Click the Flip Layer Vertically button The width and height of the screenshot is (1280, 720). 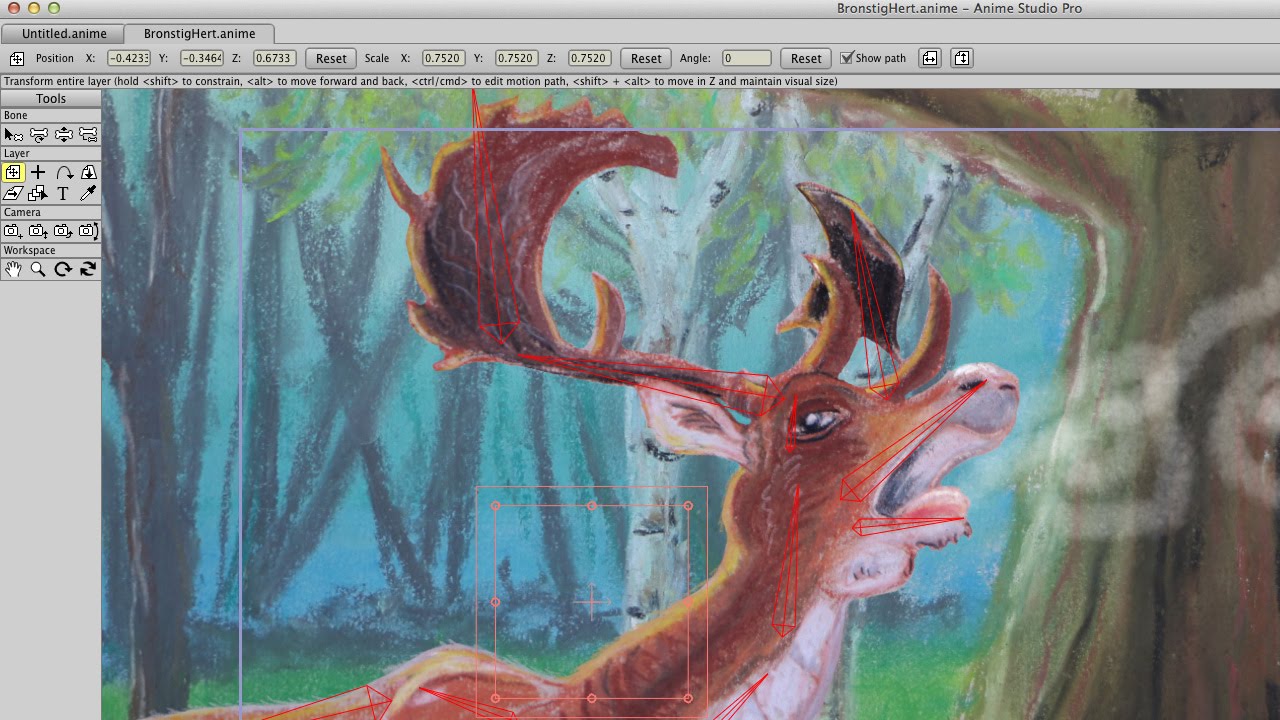point(962,58)
